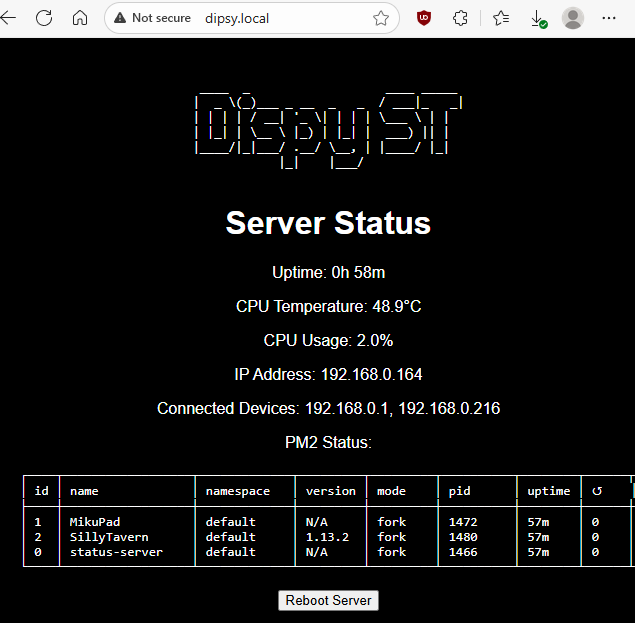This screenshot has width=635, height=623.
Task: Click the namespace column header
Action: pos(238,491)
